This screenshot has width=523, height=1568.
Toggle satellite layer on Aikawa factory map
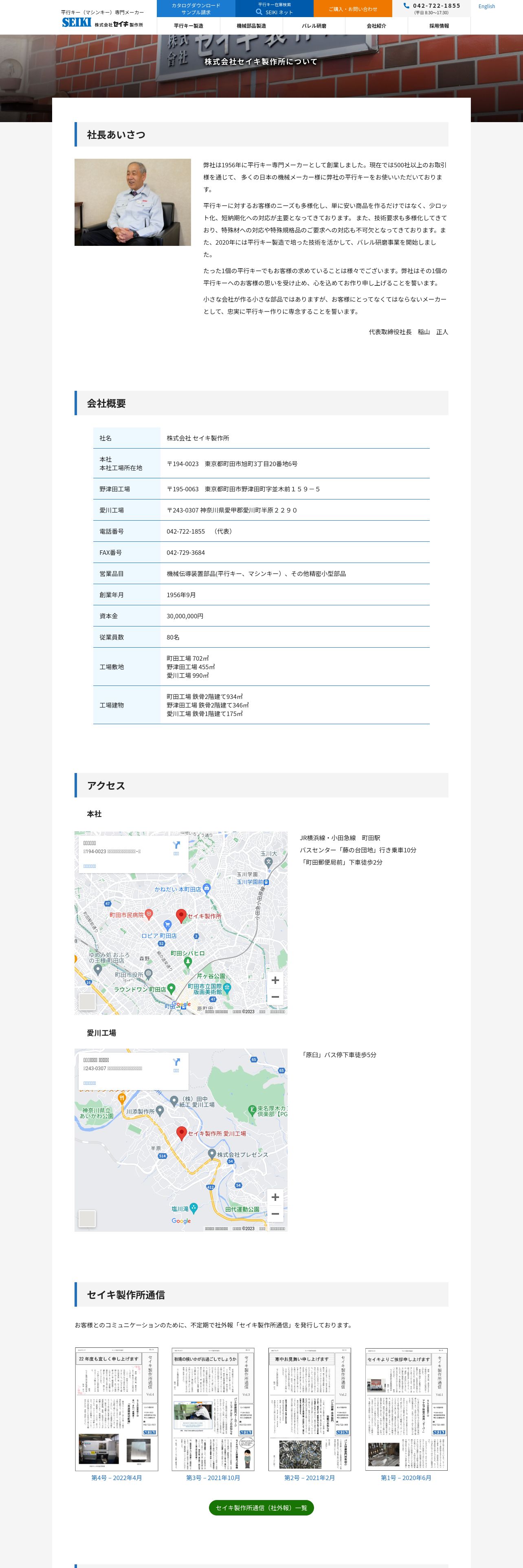[87, 1219]
